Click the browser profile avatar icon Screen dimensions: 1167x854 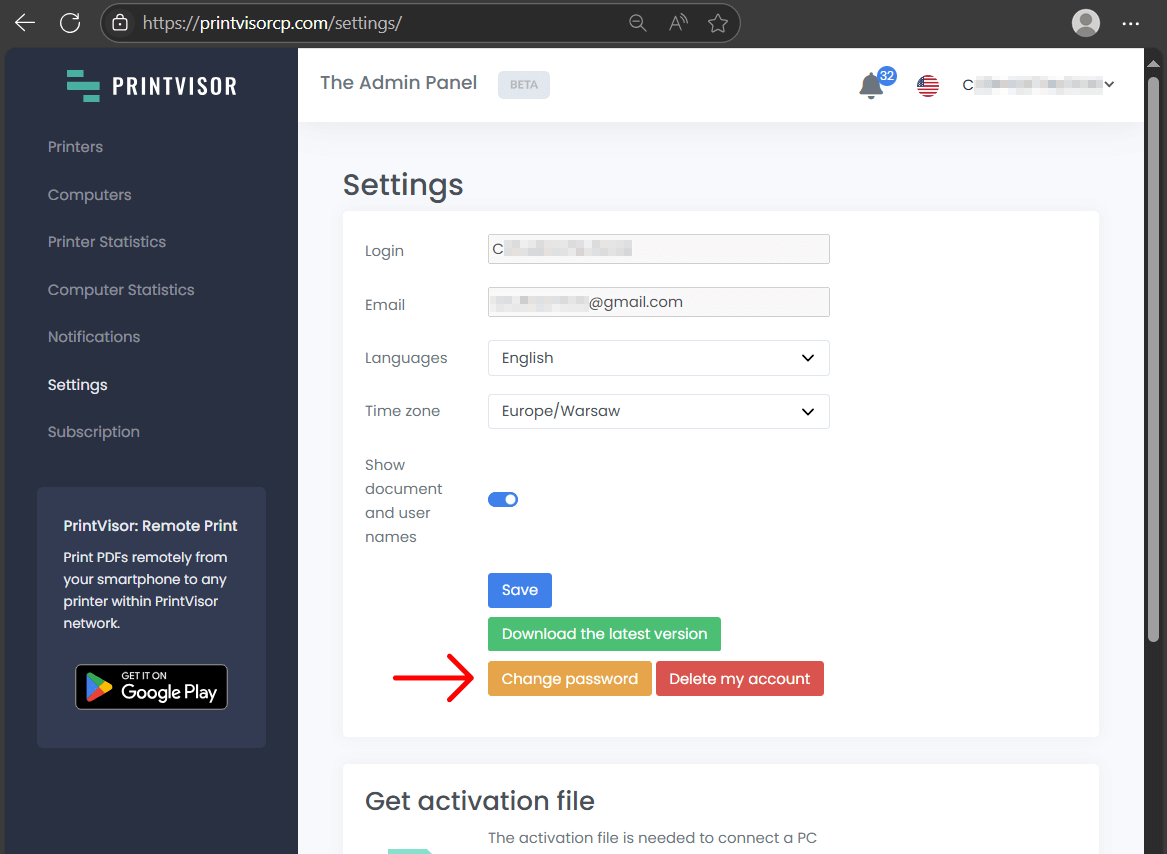pos(1085,22)
